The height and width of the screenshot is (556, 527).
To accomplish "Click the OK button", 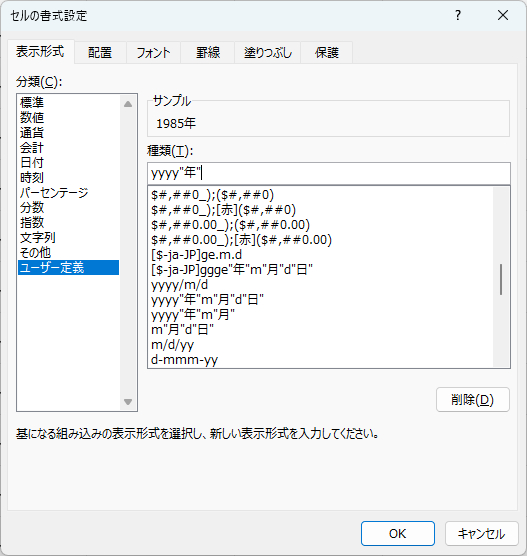I will pyautogui.click(x=398, y=533).
